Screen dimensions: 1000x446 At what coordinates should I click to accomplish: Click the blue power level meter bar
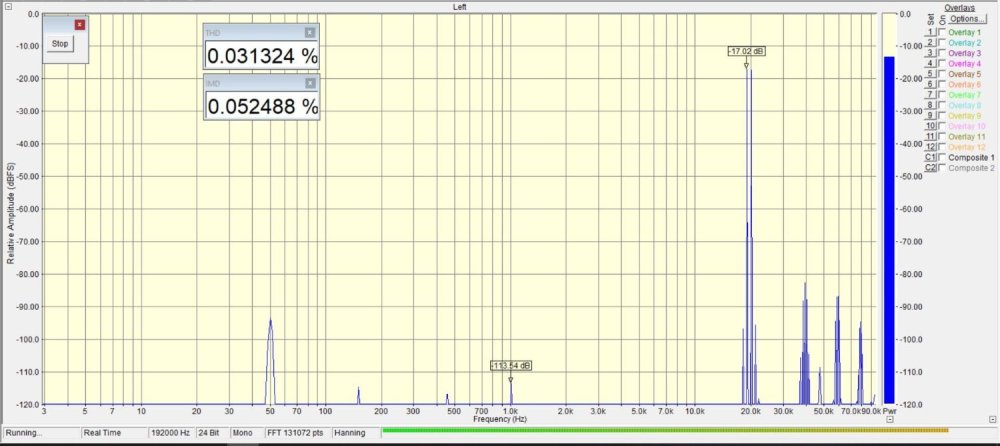tap(889, 230)
